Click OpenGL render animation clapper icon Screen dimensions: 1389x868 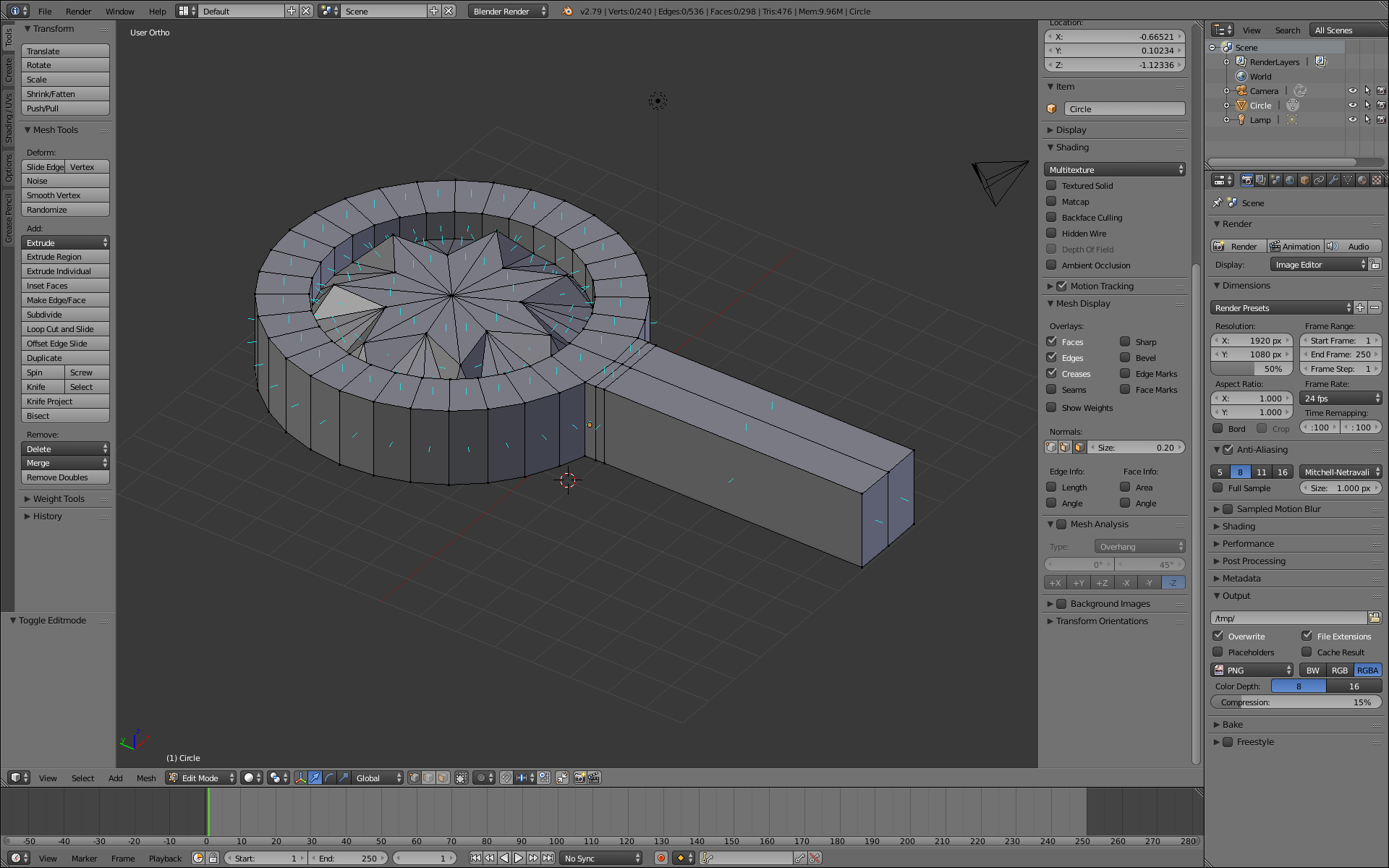594,778
